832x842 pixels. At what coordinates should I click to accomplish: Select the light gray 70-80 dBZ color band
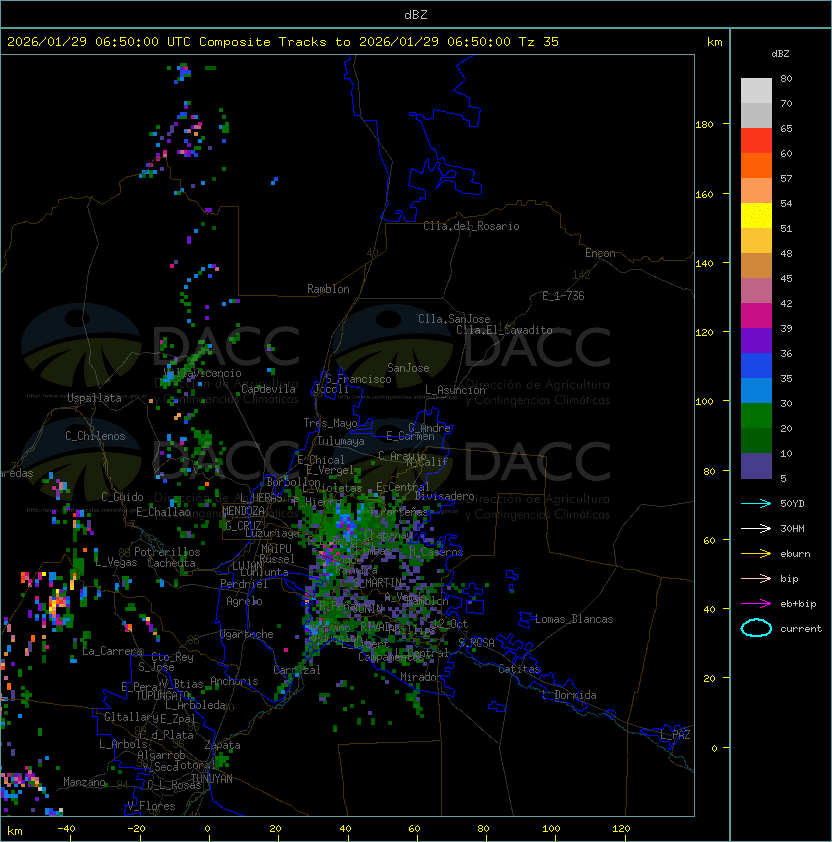(756, 91)
